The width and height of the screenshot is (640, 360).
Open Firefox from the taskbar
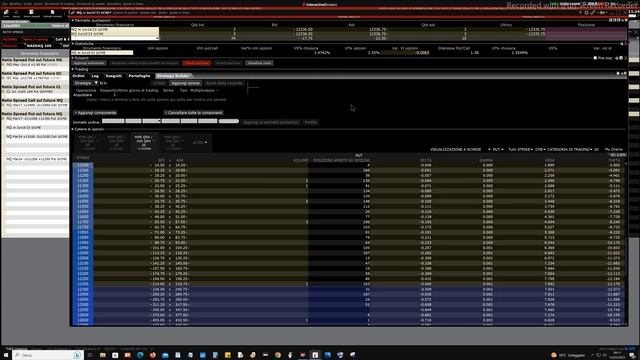(153, 355)
